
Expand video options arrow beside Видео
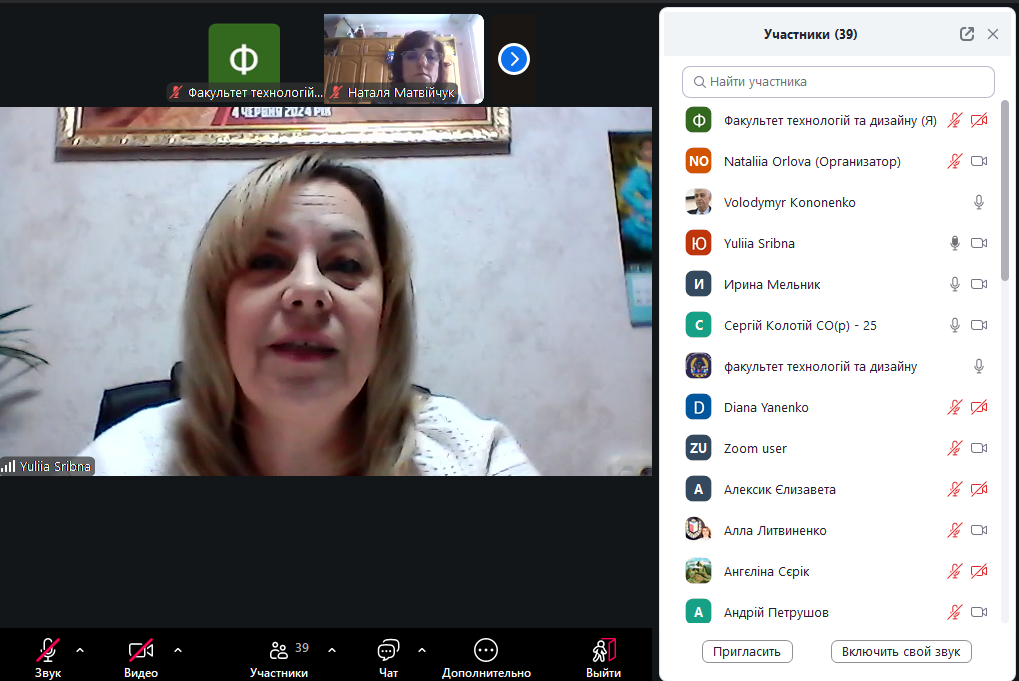click(x=178, y=650)
